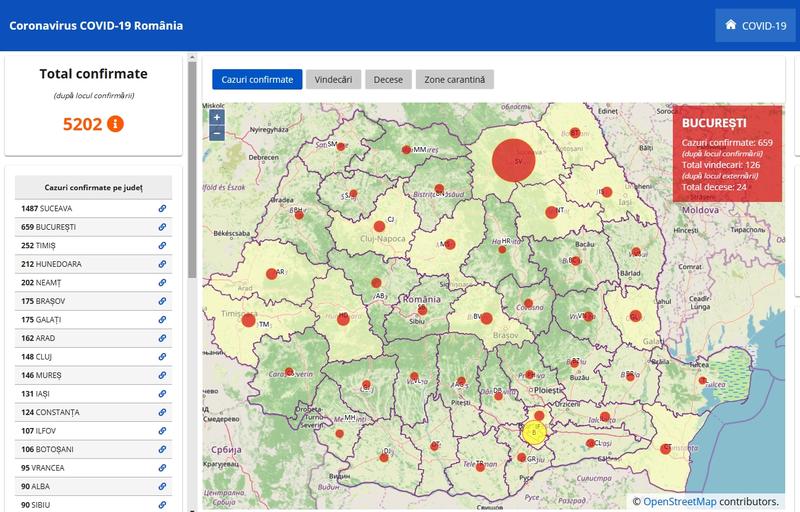The height and width of the screenshot is (512, 800).
Task: Click the large red Suceava circle marker
Action: click(514, 160)
